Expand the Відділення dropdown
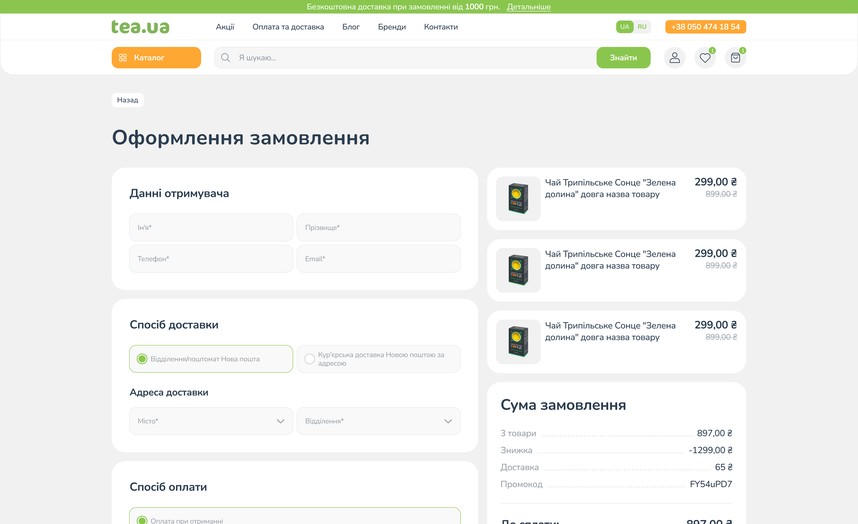 click(379, 421)
